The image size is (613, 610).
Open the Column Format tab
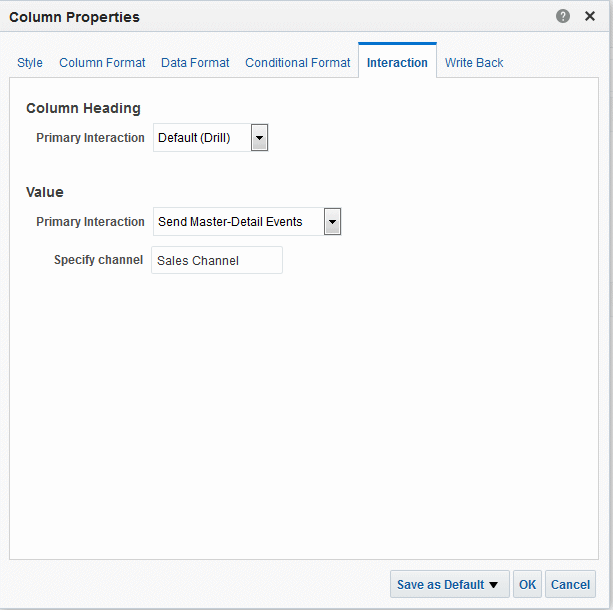coord(102,63)
